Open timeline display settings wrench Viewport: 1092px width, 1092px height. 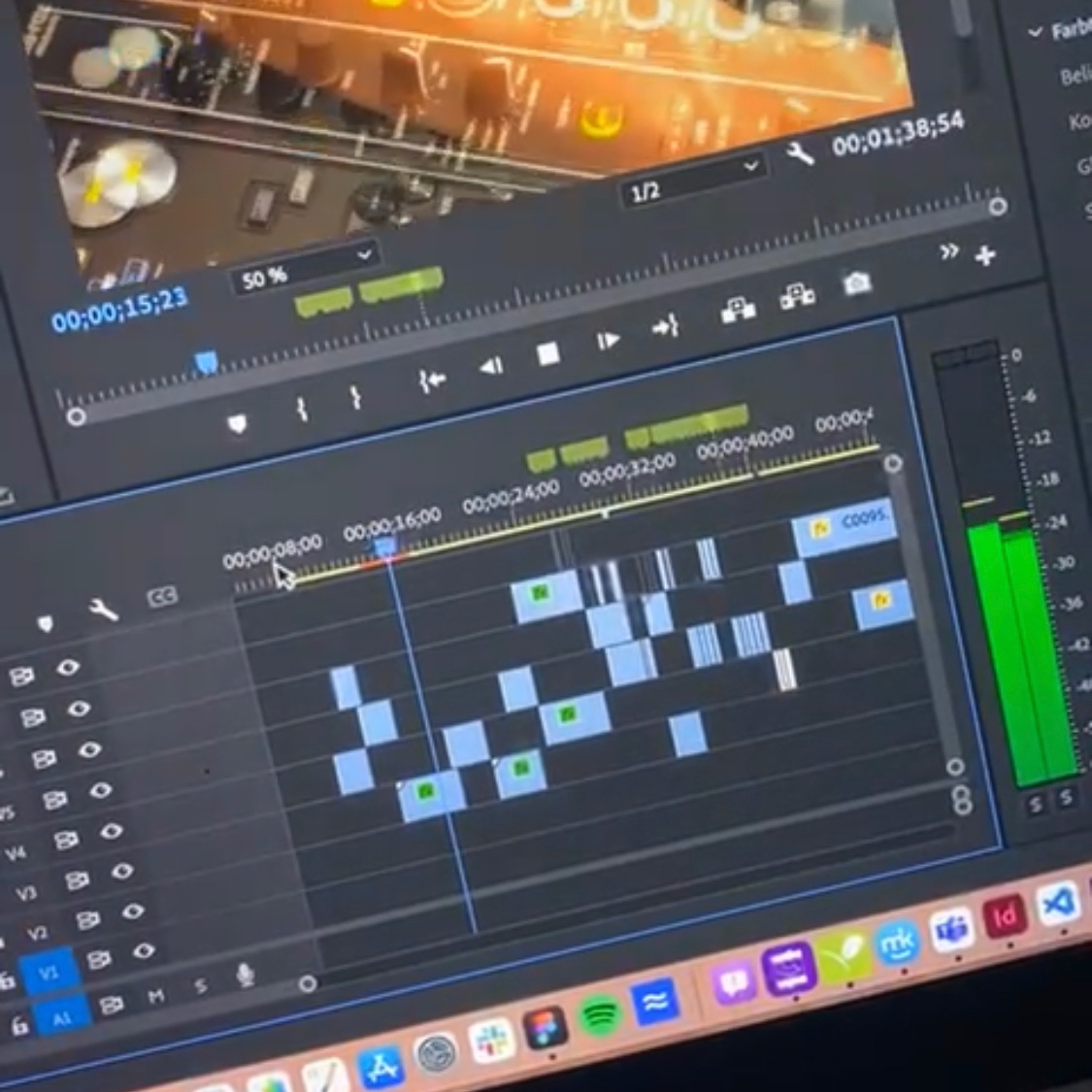pyautogui.click(x=103, y=610)
